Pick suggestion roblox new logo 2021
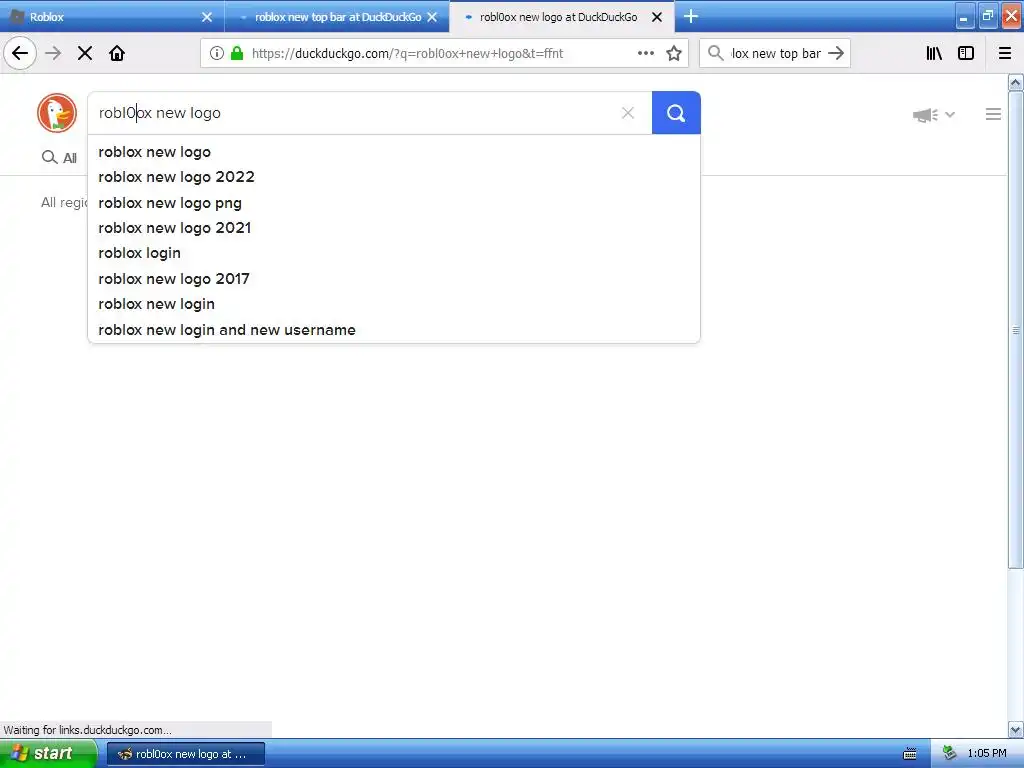 (174, 228)
